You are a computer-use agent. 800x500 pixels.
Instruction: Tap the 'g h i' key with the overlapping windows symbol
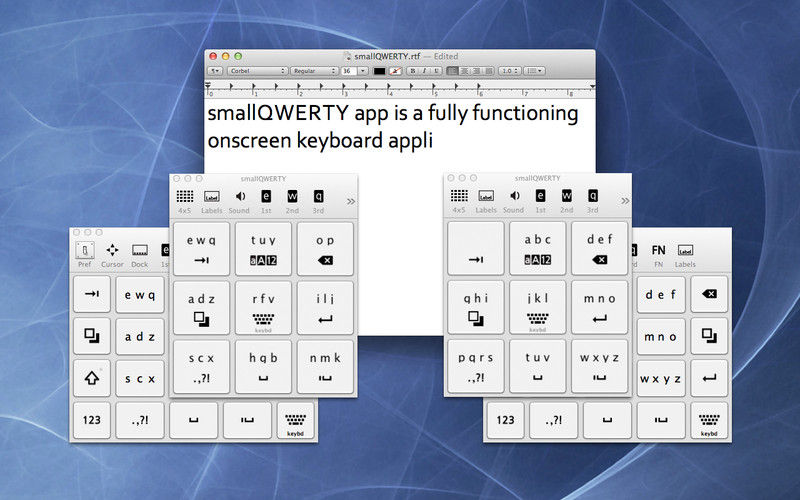(476, 307)
